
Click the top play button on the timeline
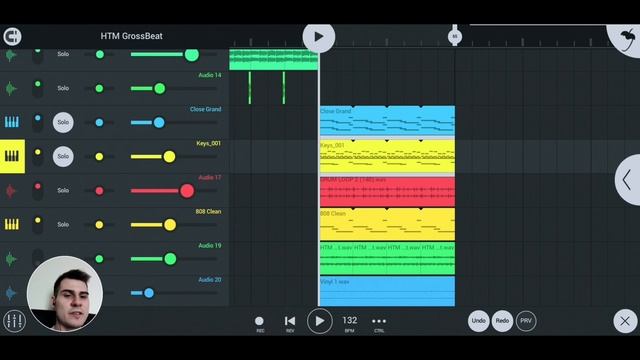tap(319, 37)
